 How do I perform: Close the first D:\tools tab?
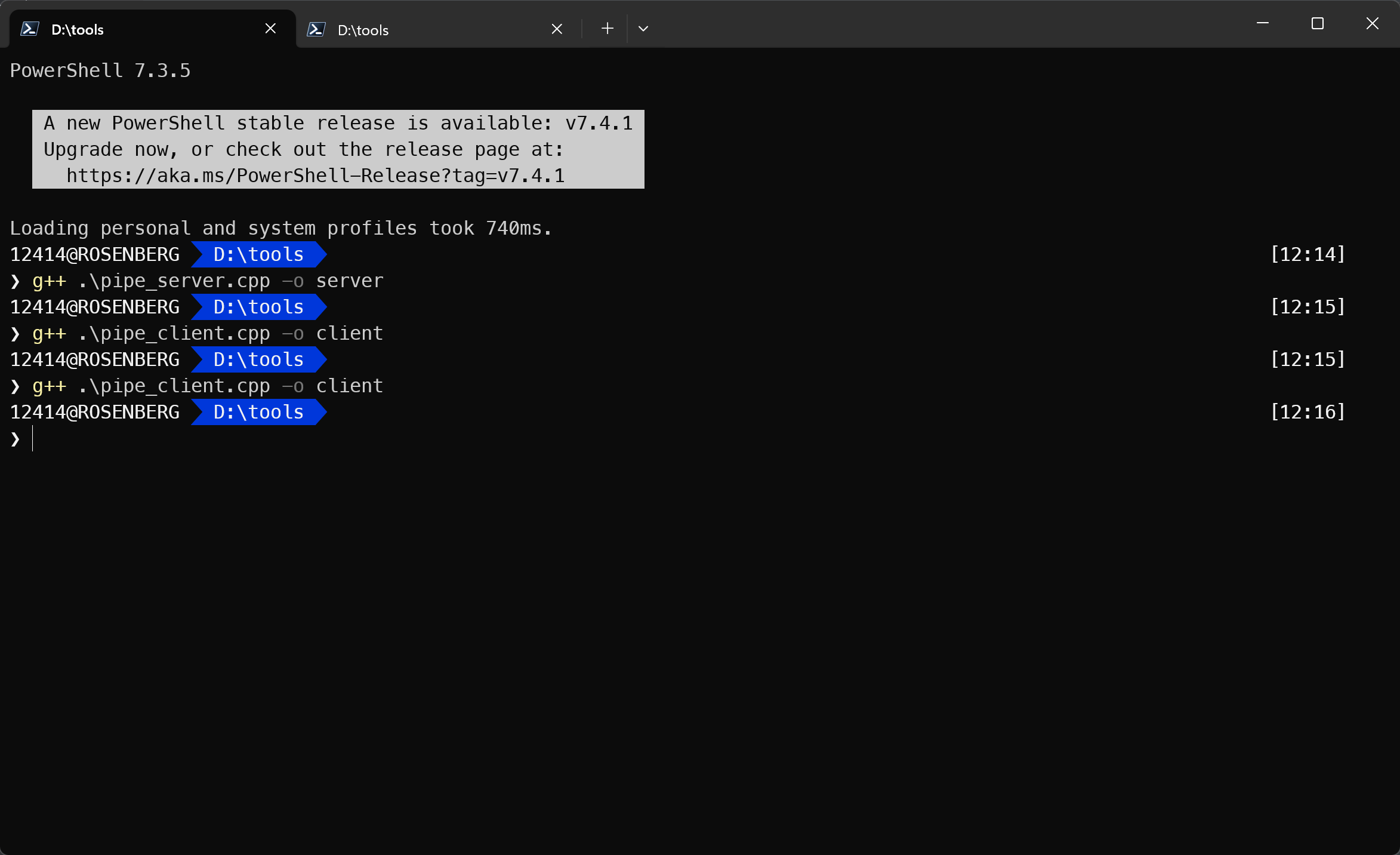270,29
